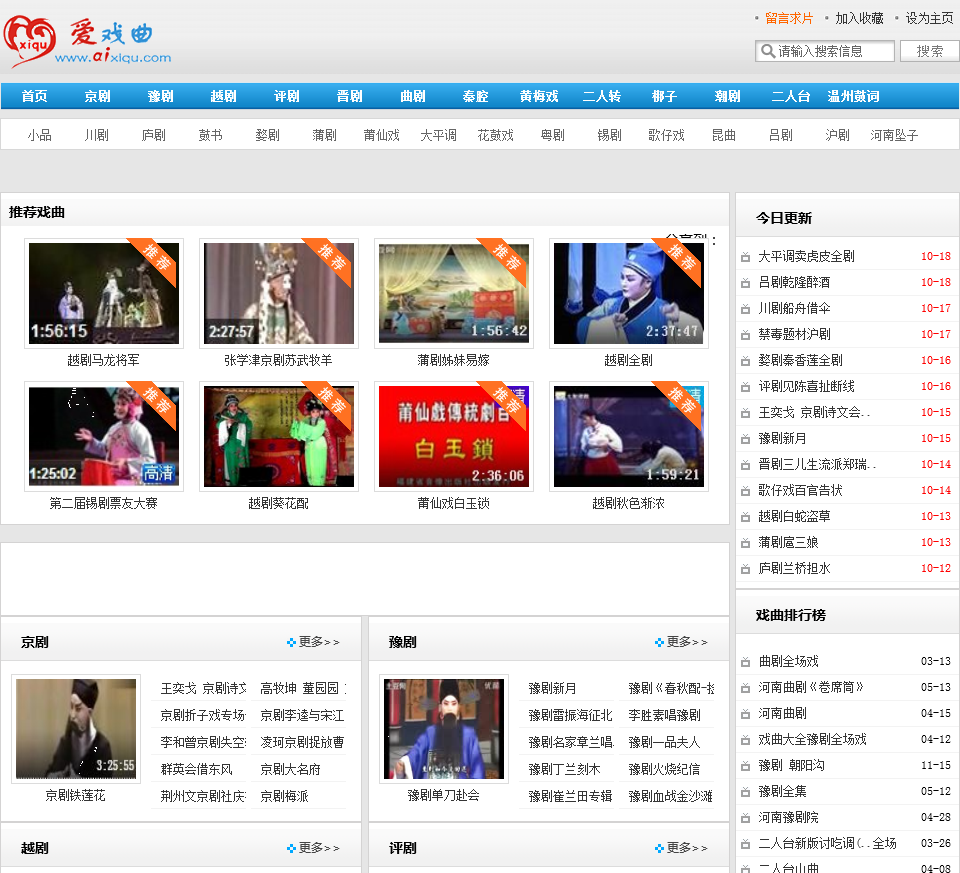Click the magnifier icon in search box
The height and width of the screenshot is (873, 960).
tap(767, 51)
